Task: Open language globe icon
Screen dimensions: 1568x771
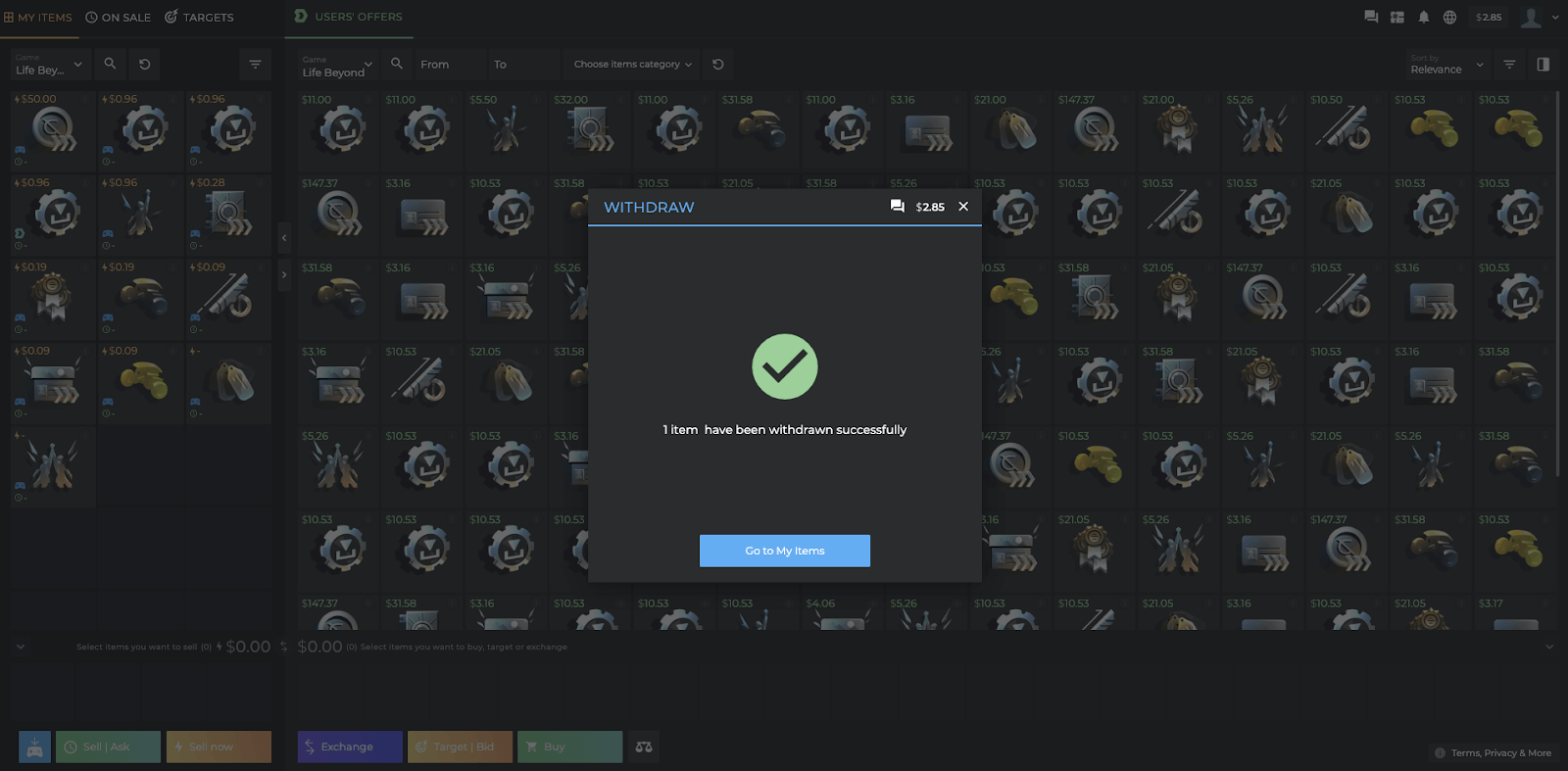Action: [x=1449, y=17]
